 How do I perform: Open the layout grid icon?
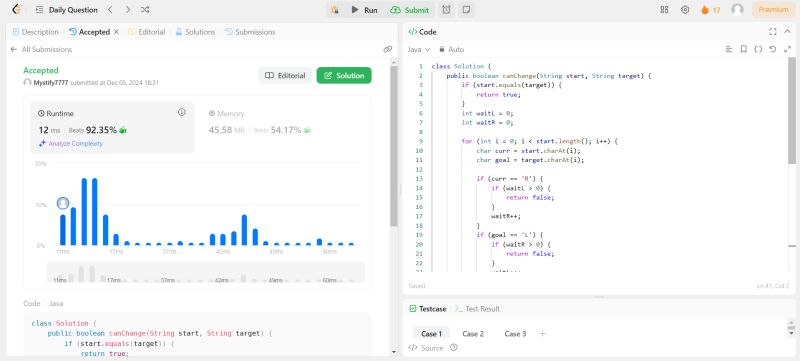(x=664, y=10)
